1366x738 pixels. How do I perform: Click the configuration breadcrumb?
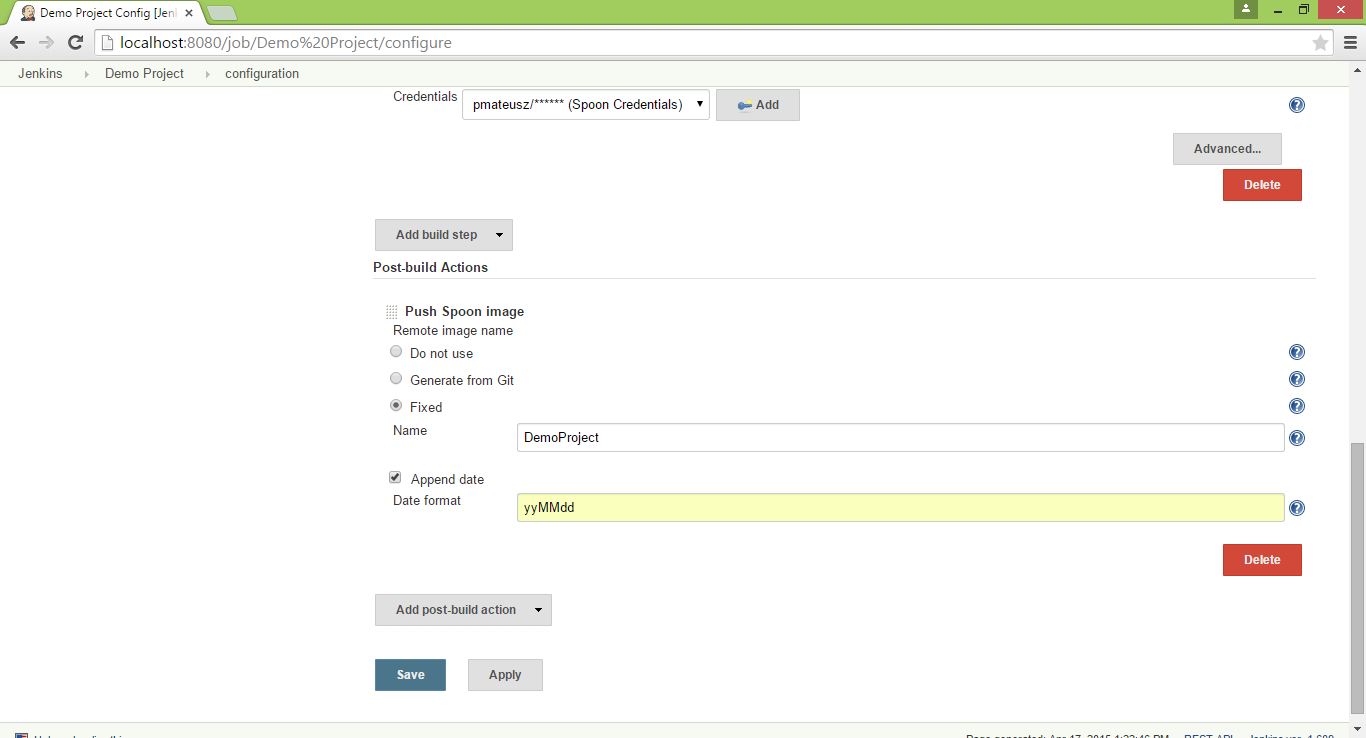pos(262,74)
